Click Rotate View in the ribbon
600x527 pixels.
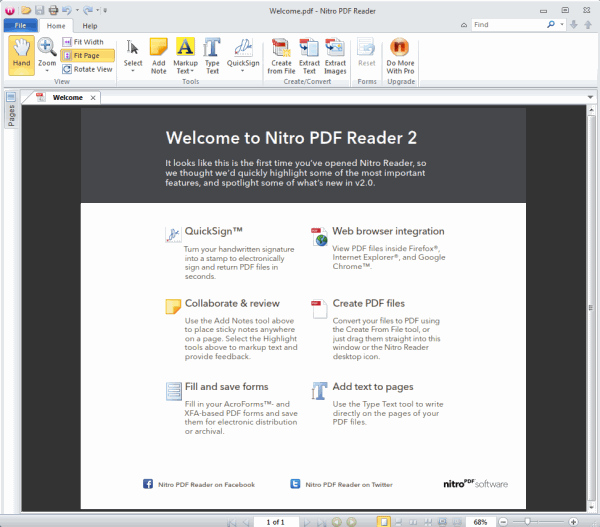(87, 69)
